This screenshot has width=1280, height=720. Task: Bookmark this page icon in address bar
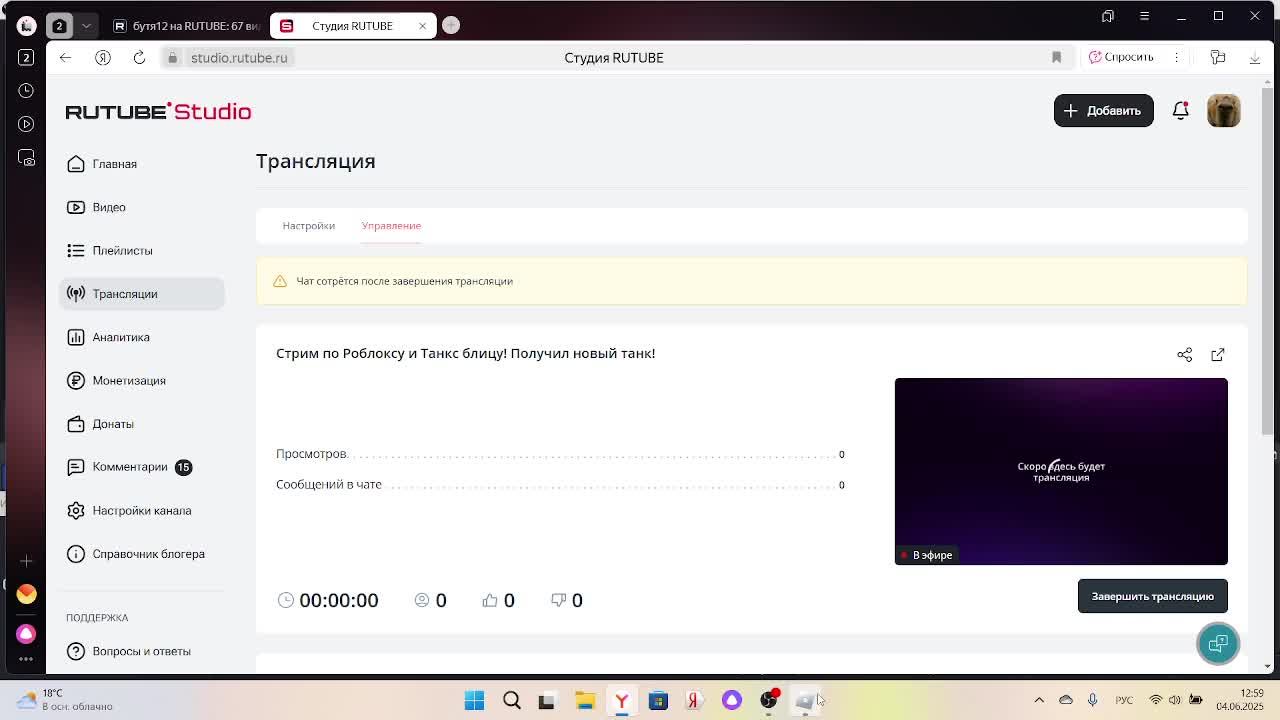point(1056,58)
